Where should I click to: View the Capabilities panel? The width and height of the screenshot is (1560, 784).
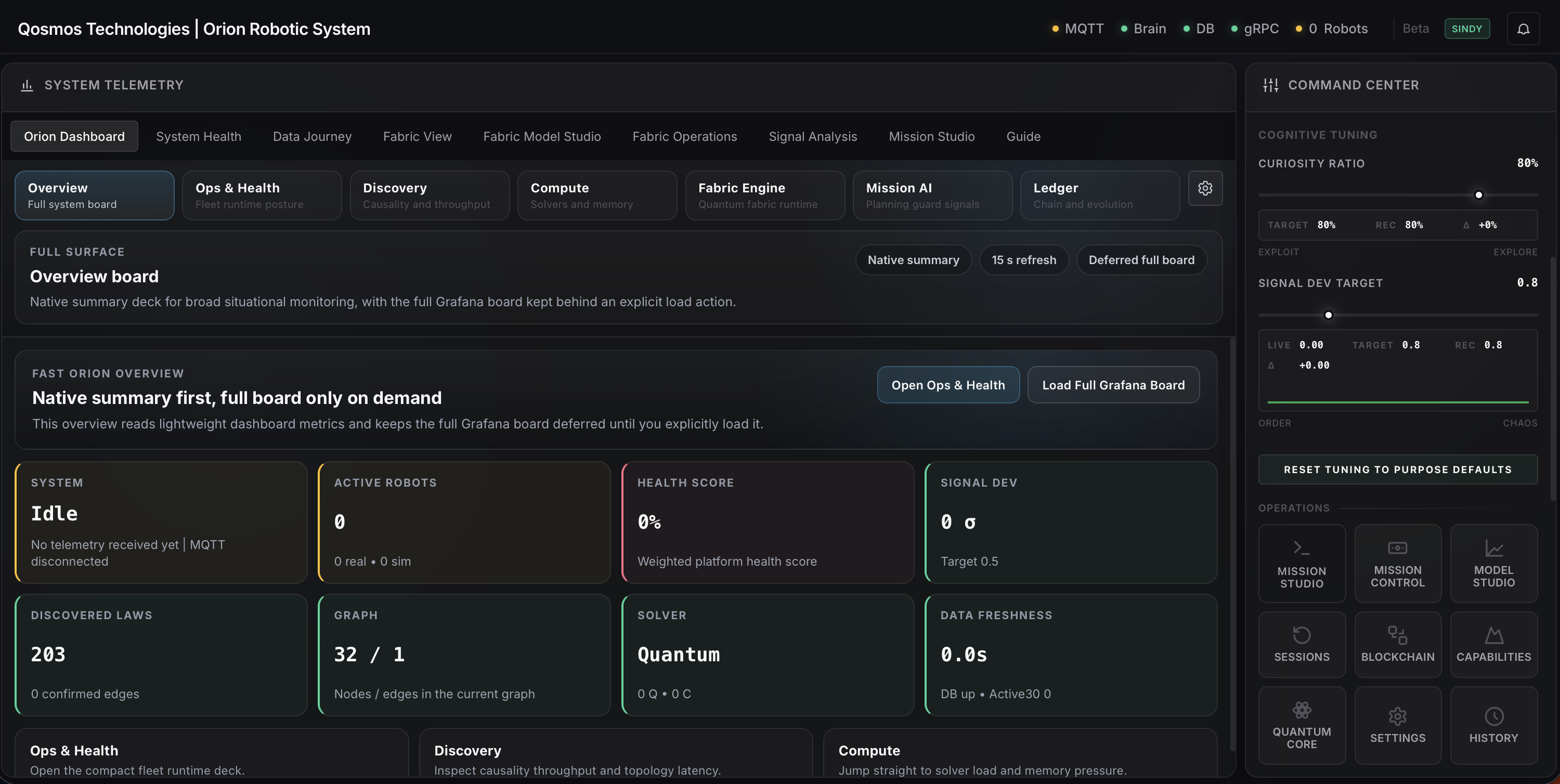pyautogui.click(x=1493, y=644)
